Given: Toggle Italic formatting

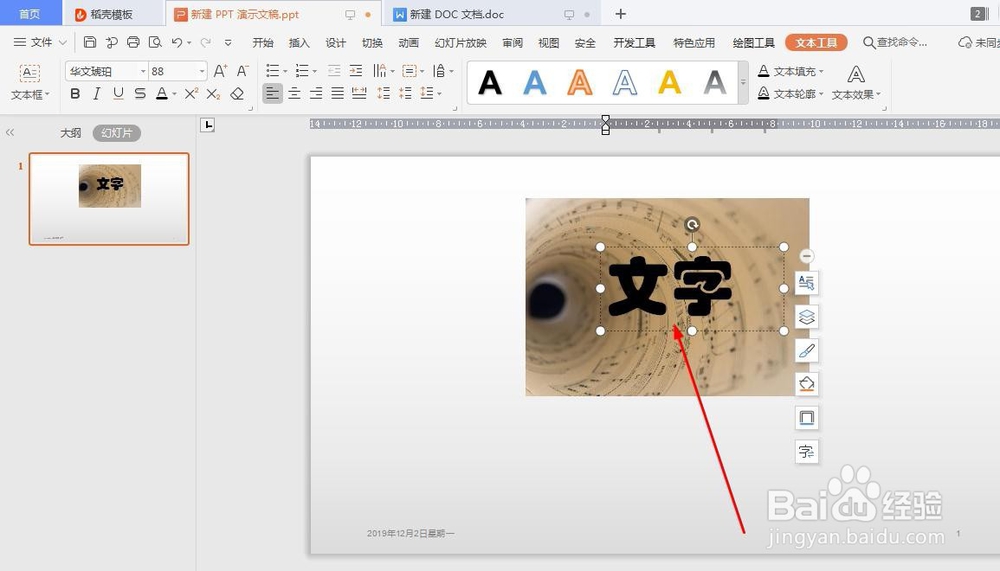Looking at the screenshot, I should coord(96,94).
